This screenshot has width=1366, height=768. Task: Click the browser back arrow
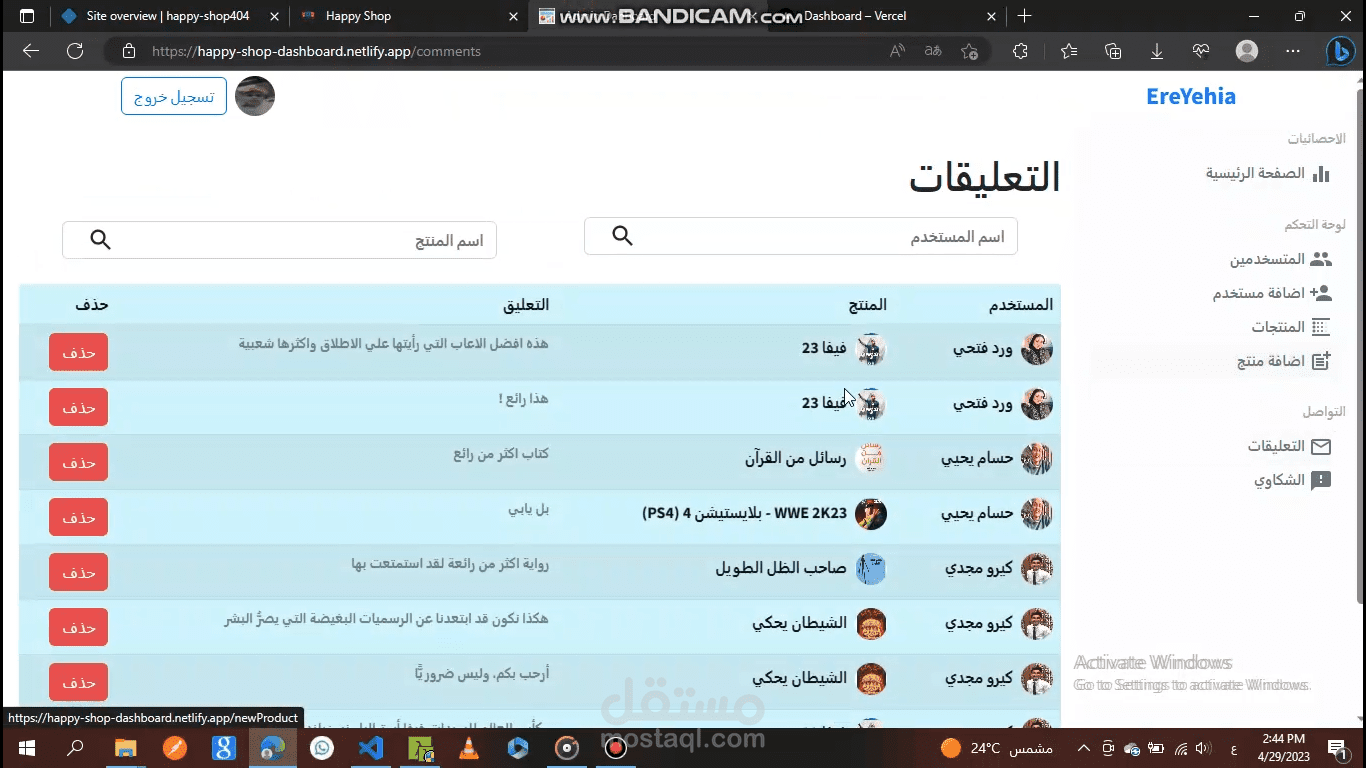pyautogui.click(x=31, y=51)
